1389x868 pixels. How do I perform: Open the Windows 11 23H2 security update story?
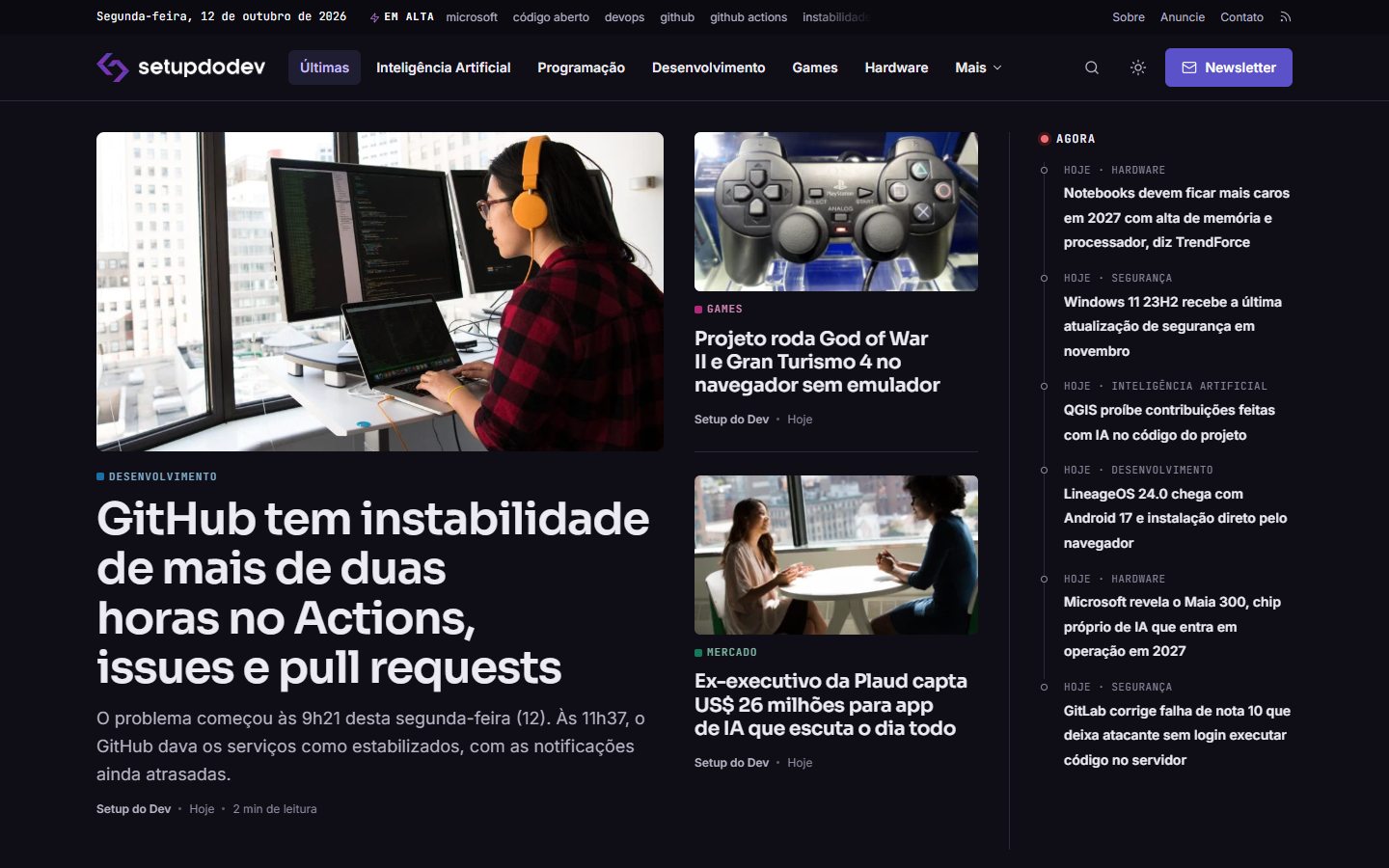tap(1173, 326)
